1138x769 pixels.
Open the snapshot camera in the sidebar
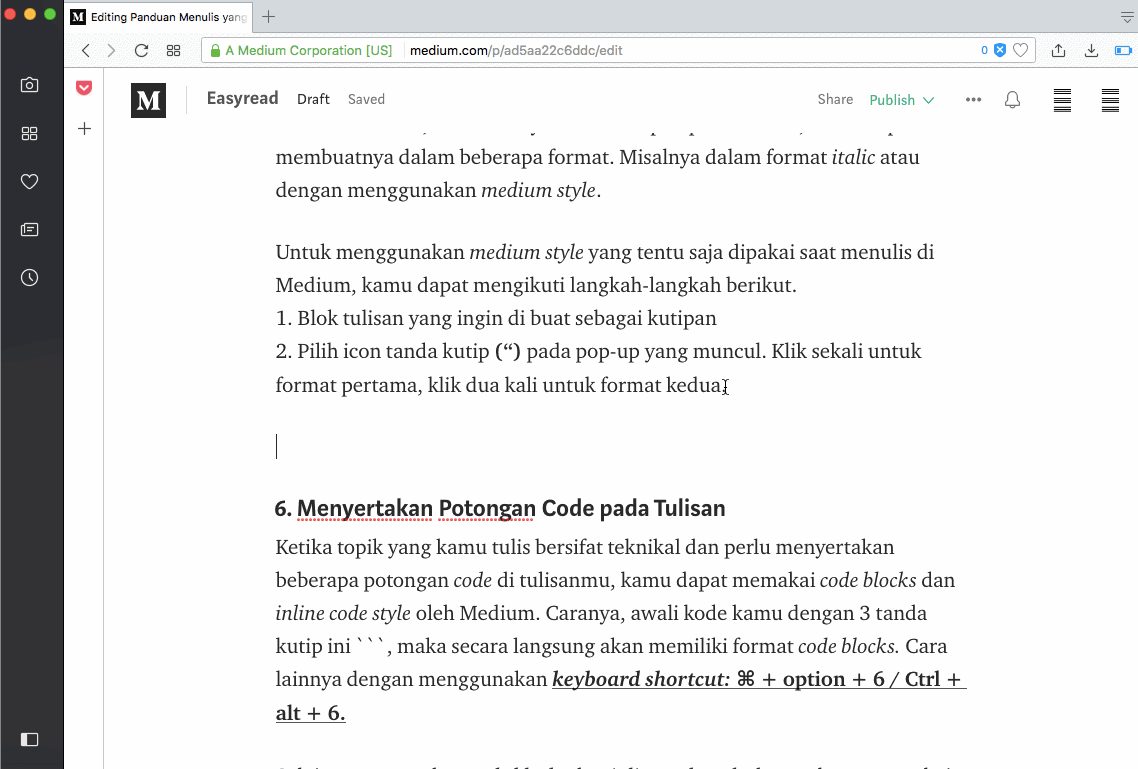(x=29, y=85)
